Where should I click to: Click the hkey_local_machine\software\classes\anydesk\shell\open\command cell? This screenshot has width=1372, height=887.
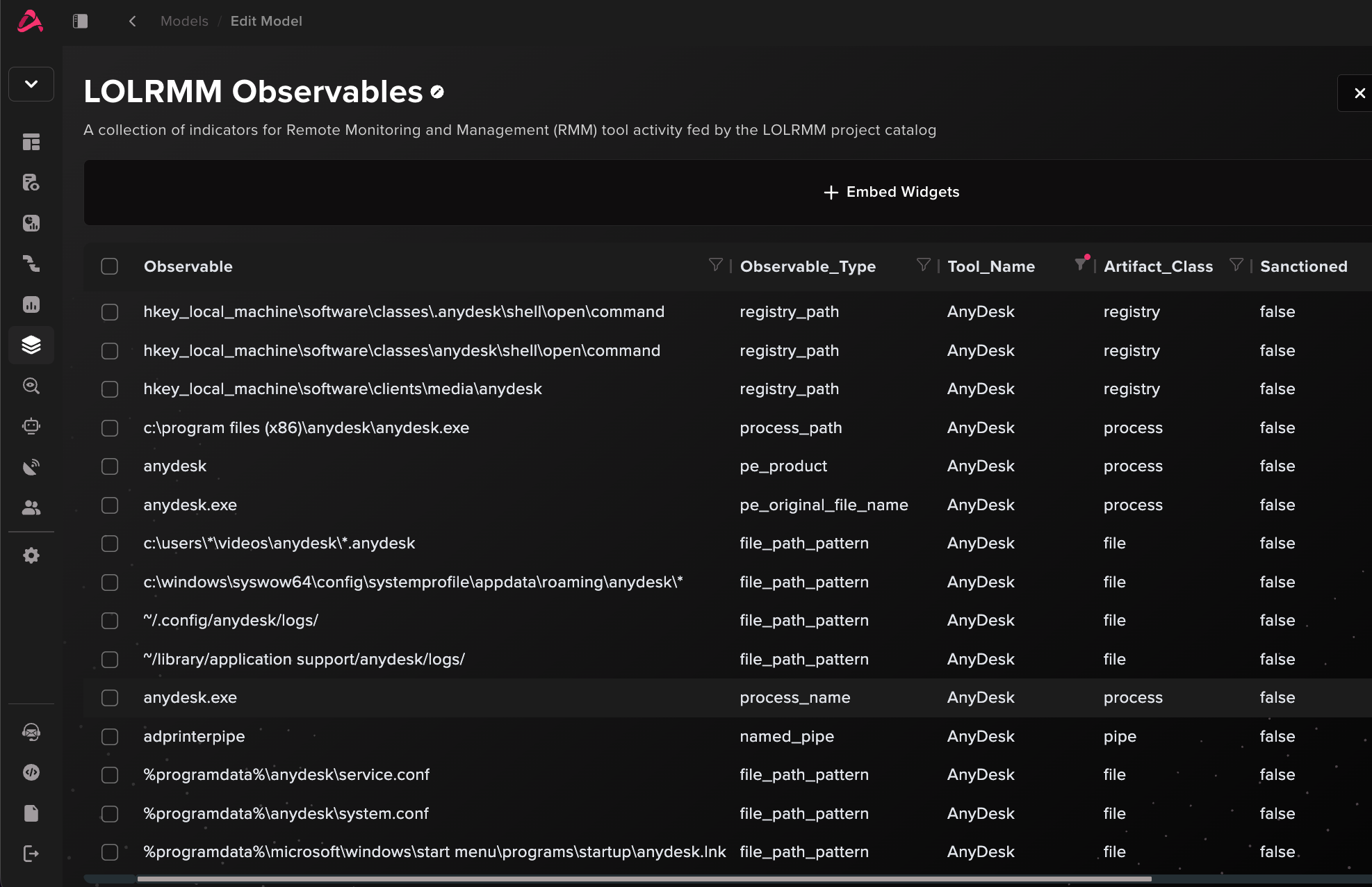click(402, 350)
